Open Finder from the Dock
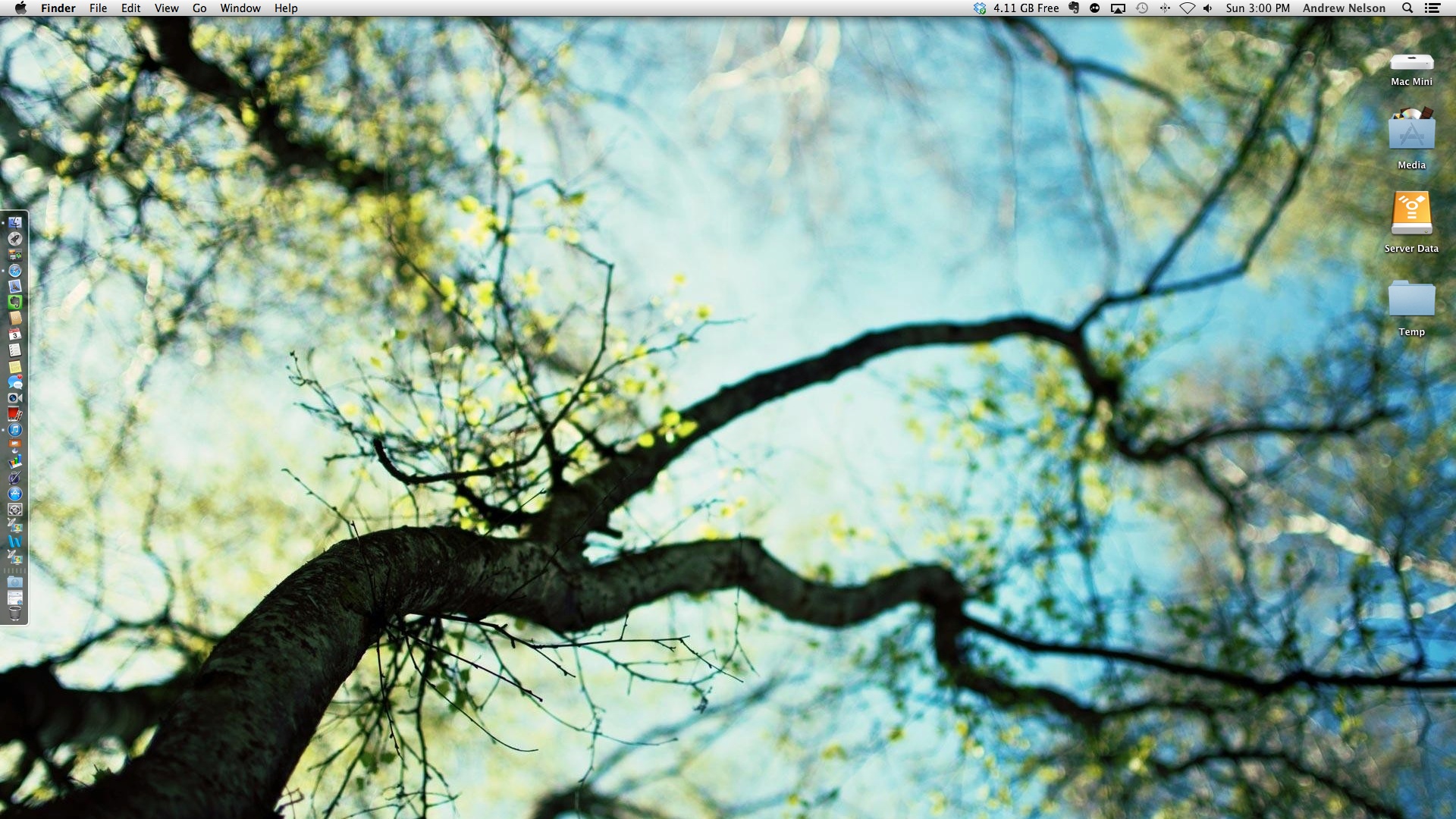 point(14,222)
